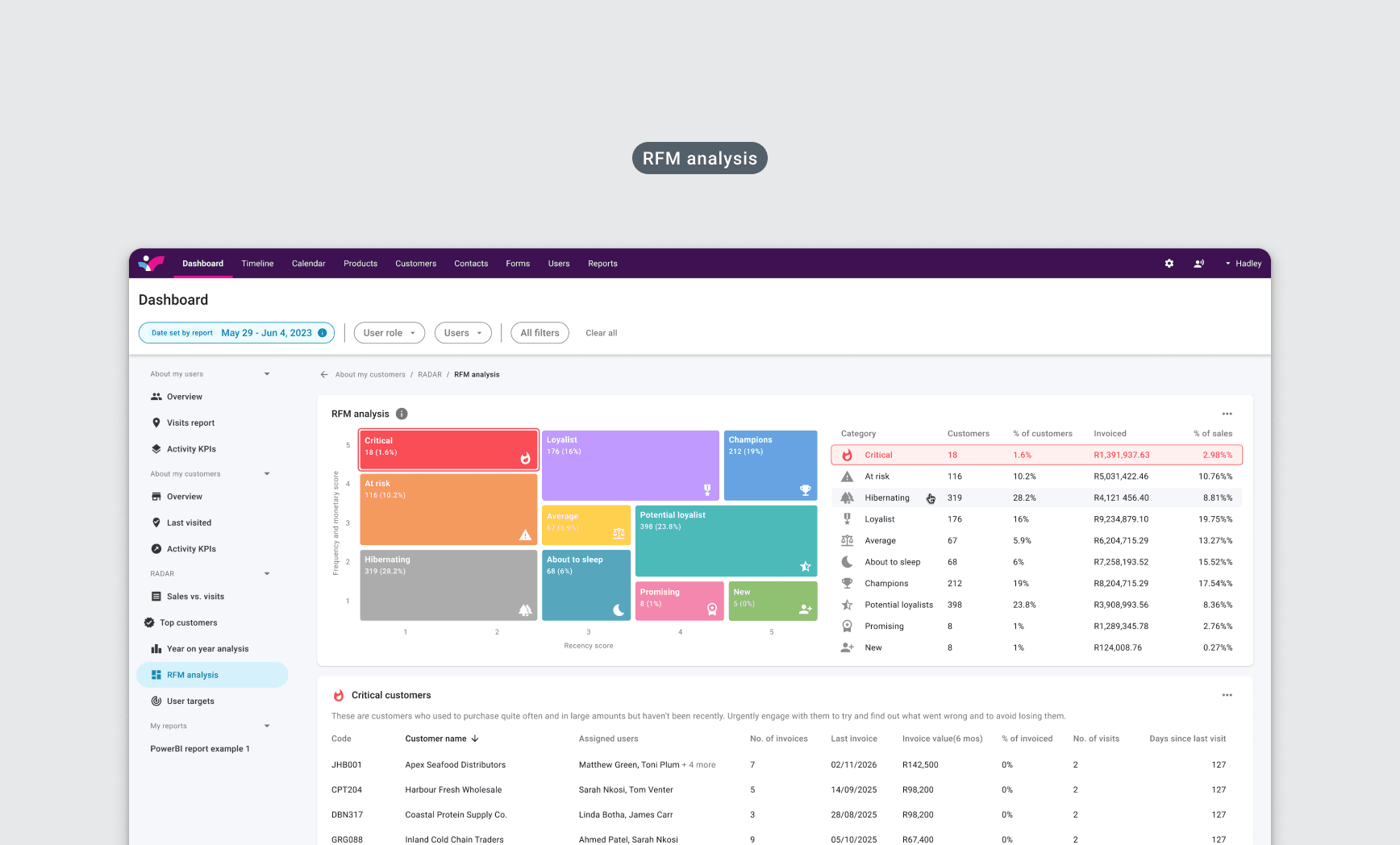Click the date range chip May 29 - Jun 4, 2023
1400x845 pixels.
[236, 333]
